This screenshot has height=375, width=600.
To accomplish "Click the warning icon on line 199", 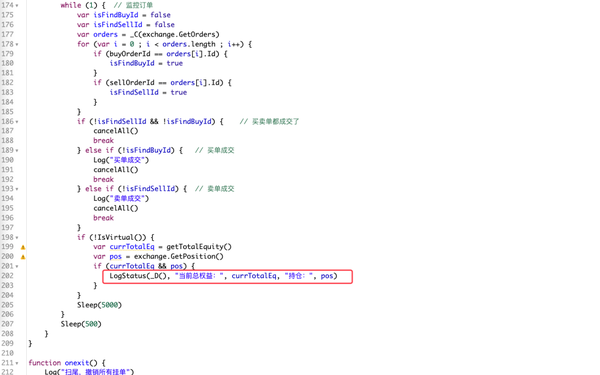I will pyautogui.click(x=23, y=247).
